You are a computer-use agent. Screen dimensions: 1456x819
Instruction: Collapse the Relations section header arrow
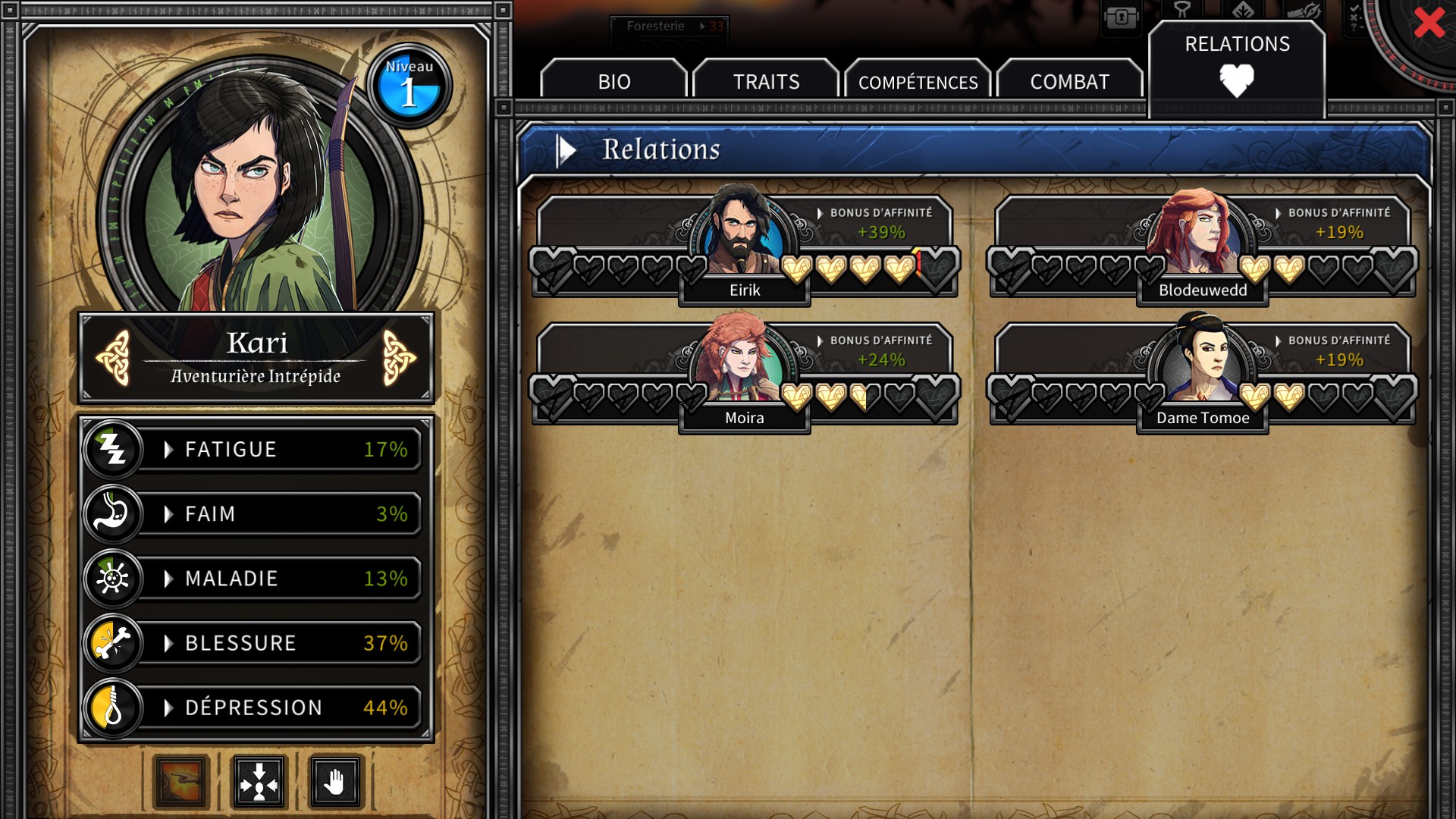(x=566, y=150)
